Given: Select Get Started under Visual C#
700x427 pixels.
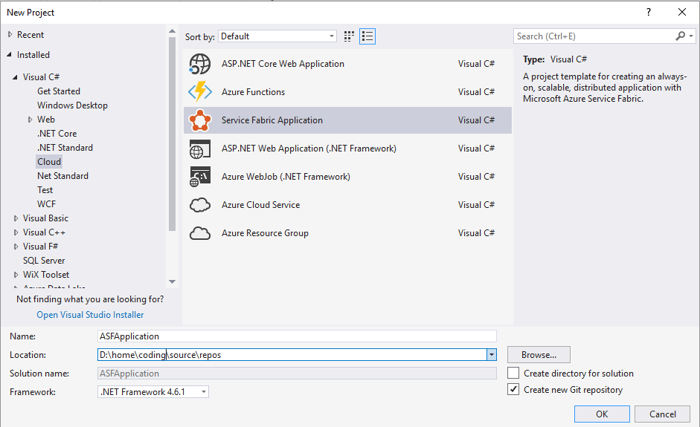Looking at the screenshot, I should click(x=58, y=91).
